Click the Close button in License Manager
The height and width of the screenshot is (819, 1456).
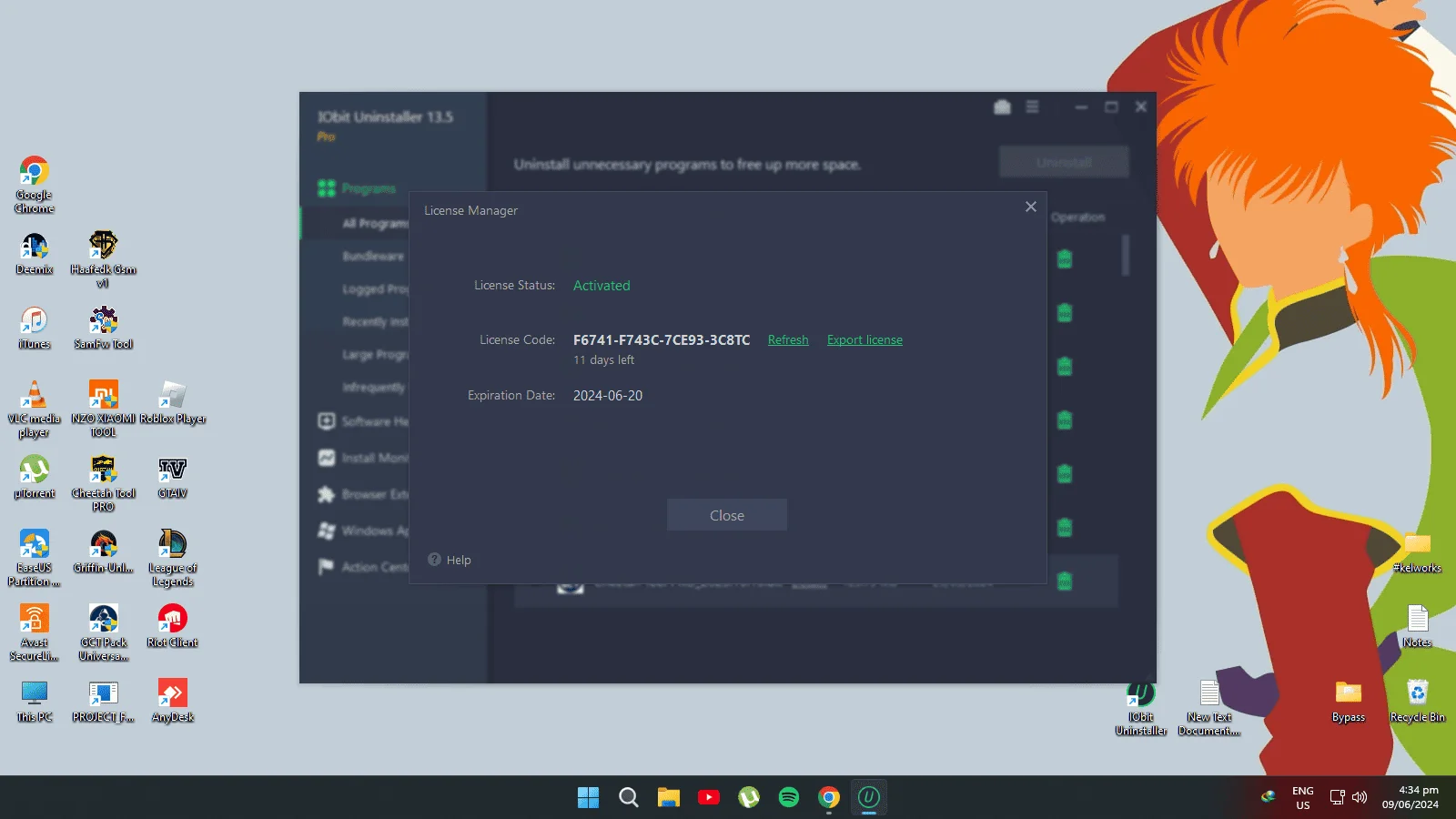point(727,515)
